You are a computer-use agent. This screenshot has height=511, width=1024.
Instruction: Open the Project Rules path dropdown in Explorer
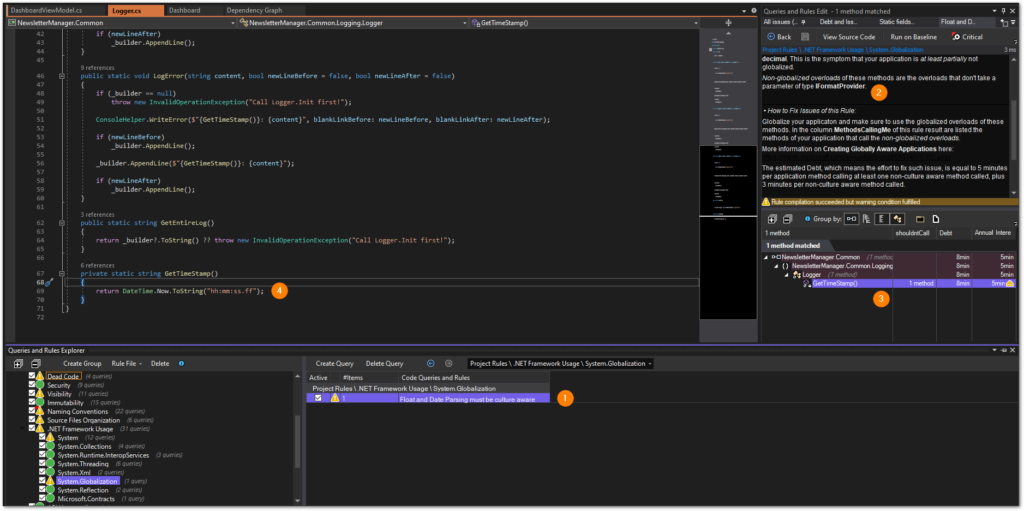pyautogui.click(x=562, y=363)
